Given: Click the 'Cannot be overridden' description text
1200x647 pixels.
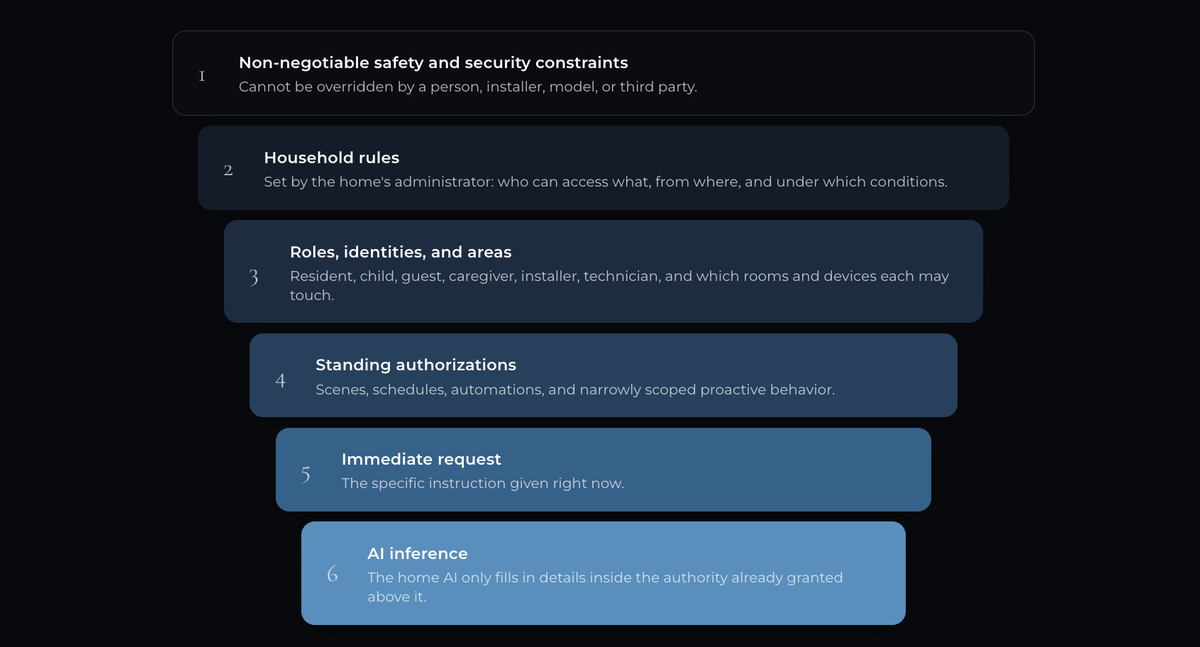Looking at the screenshot, I should [468, 87].
